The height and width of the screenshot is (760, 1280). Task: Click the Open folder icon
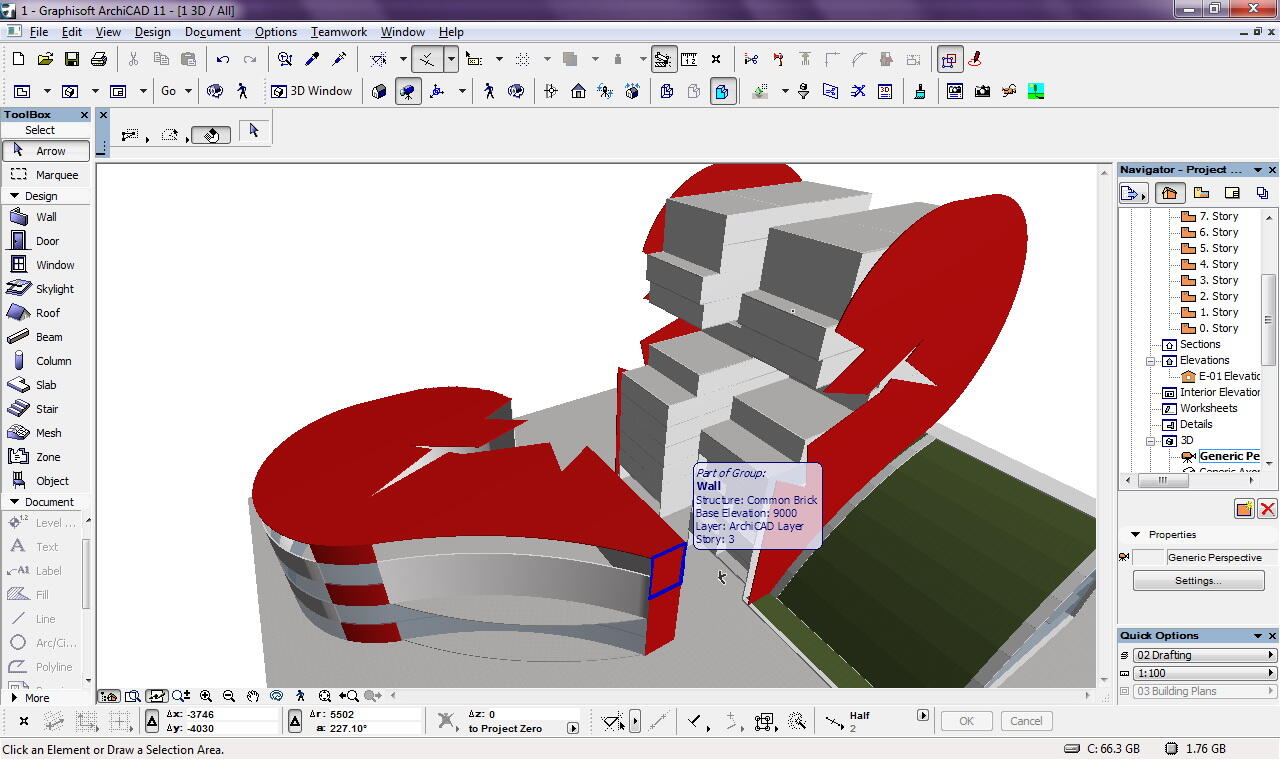(x=45, y=59)
